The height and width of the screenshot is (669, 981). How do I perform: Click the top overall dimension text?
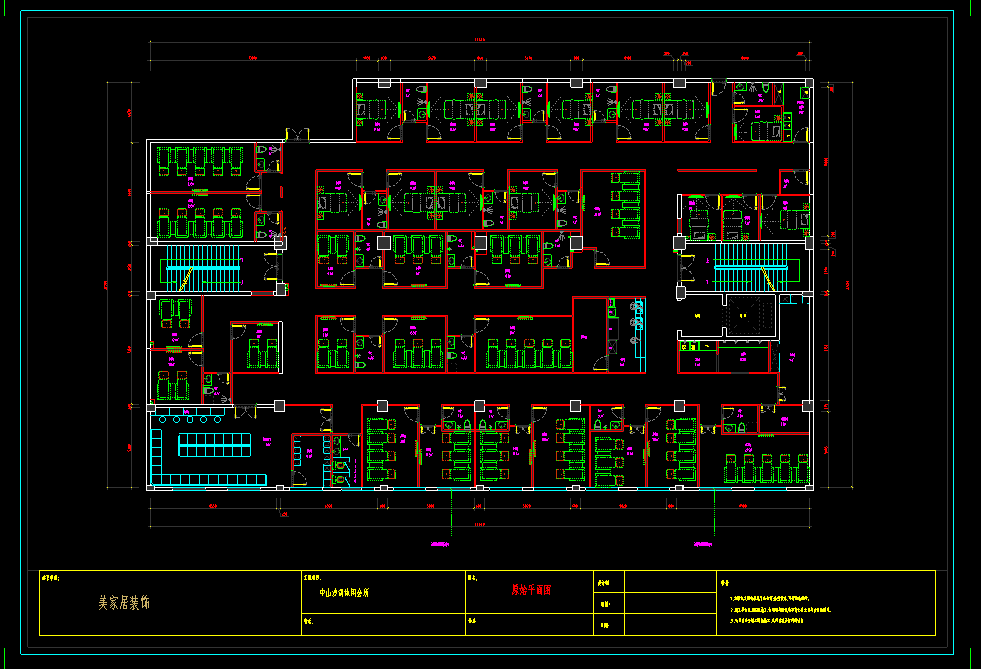(481, 40)
